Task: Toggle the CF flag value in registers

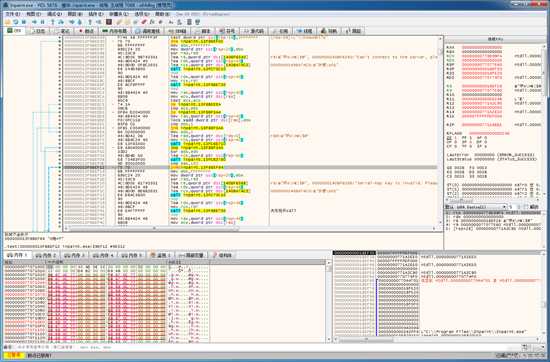Action: click(456, 146)
